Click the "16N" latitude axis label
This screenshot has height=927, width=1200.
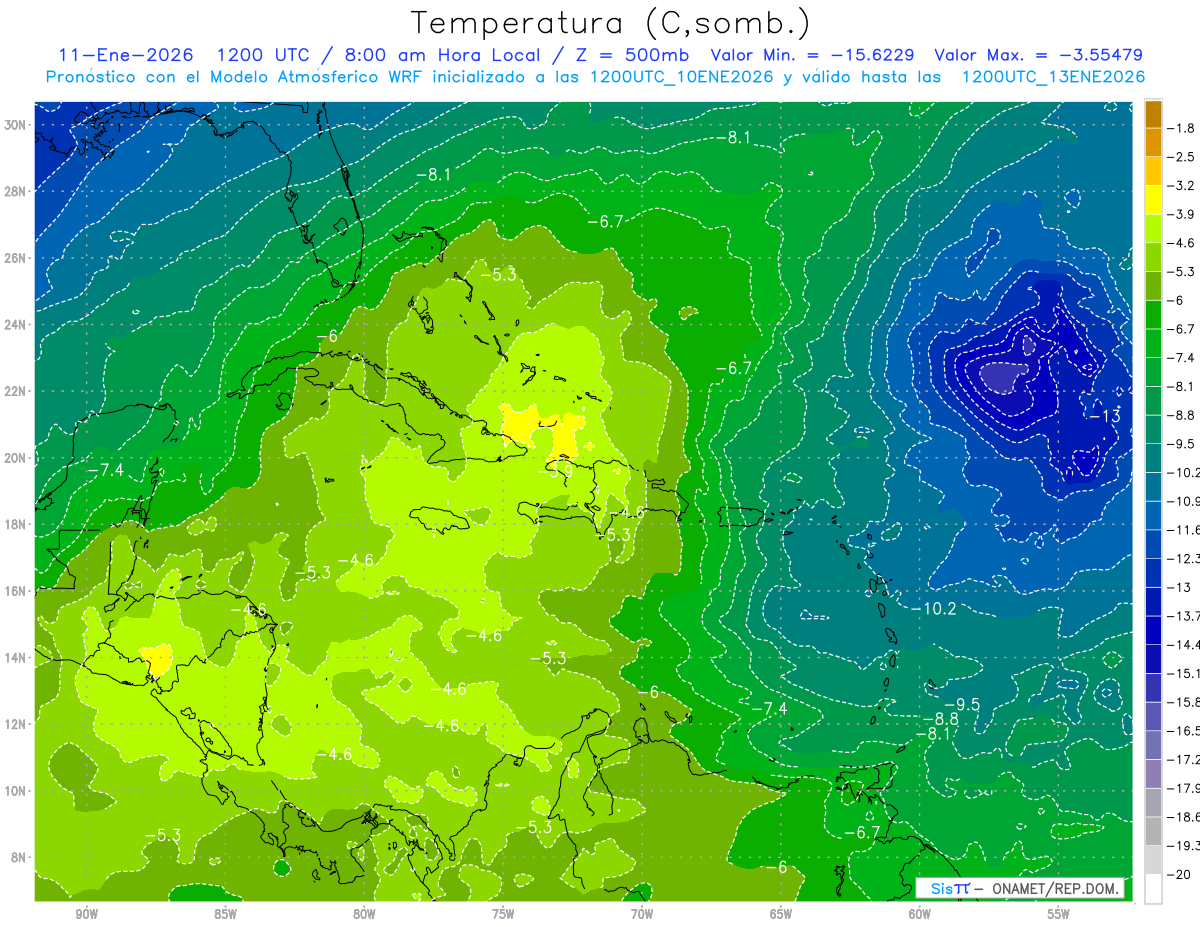pos(17,591)
